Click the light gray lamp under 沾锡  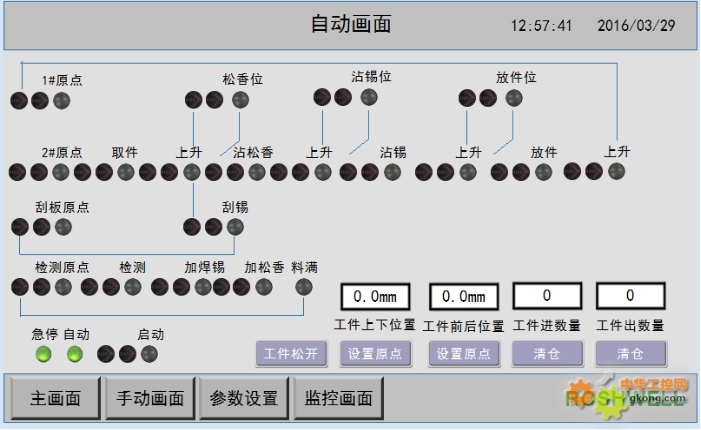click(x=392, y=172)
